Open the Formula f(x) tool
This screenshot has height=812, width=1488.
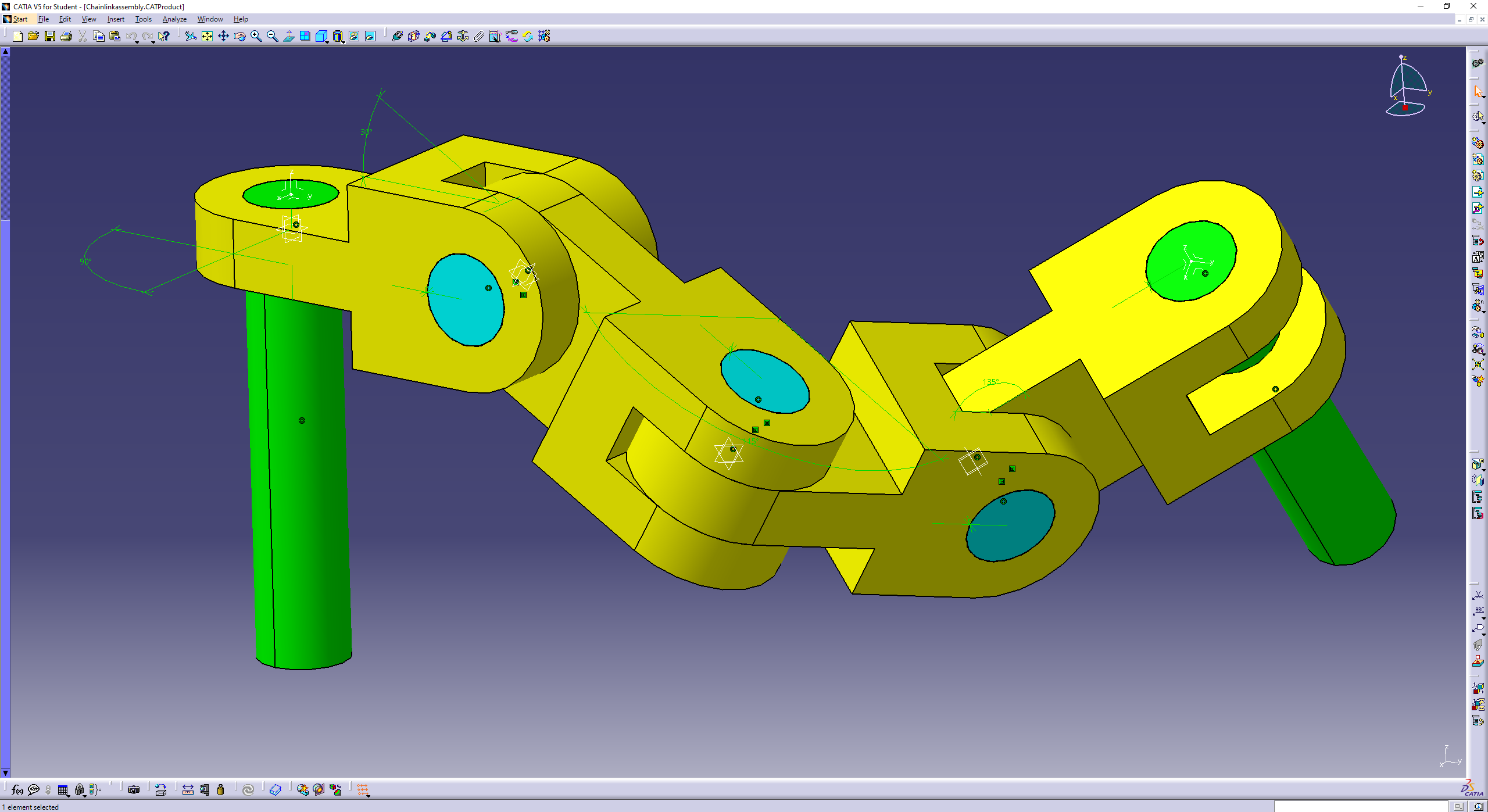click(17, 789)
